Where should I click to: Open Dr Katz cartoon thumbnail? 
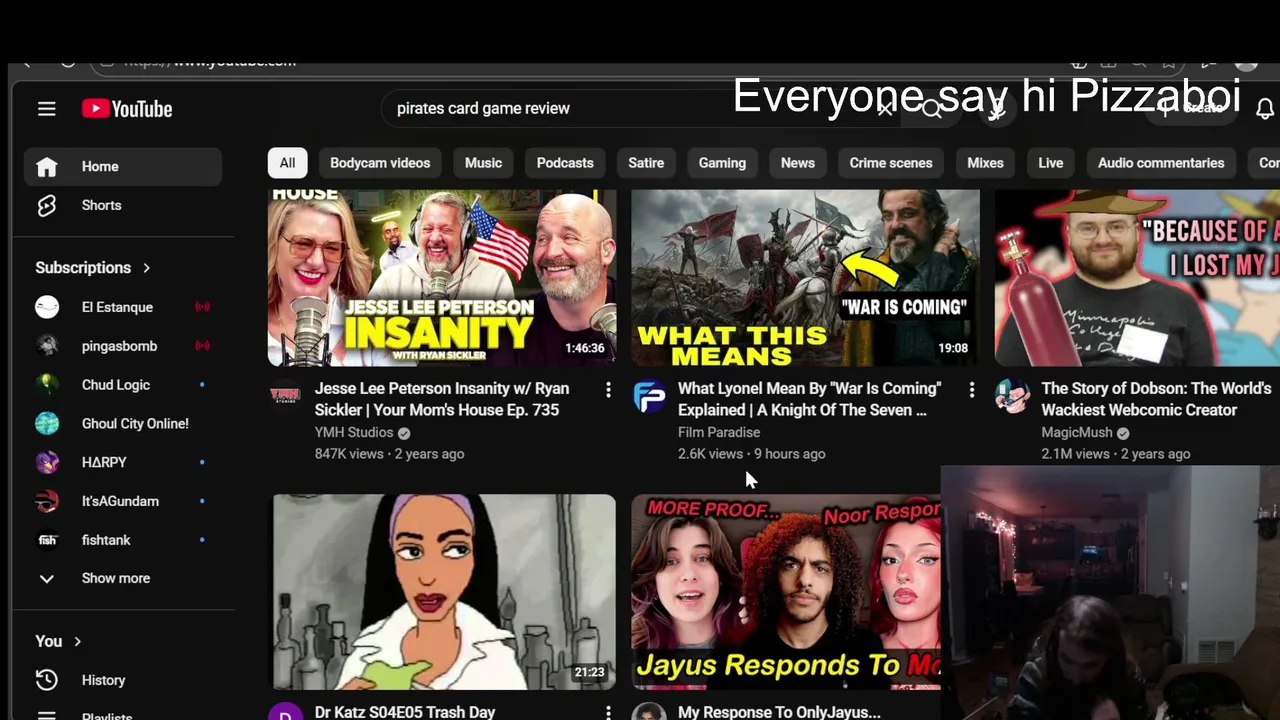coord(444,592)
